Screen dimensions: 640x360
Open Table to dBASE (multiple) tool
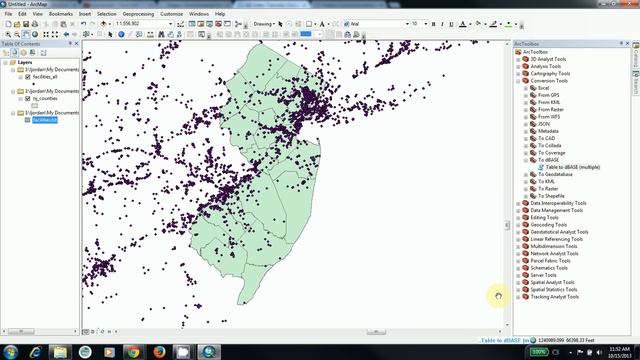pyautogui.click(x=573, y=167)
